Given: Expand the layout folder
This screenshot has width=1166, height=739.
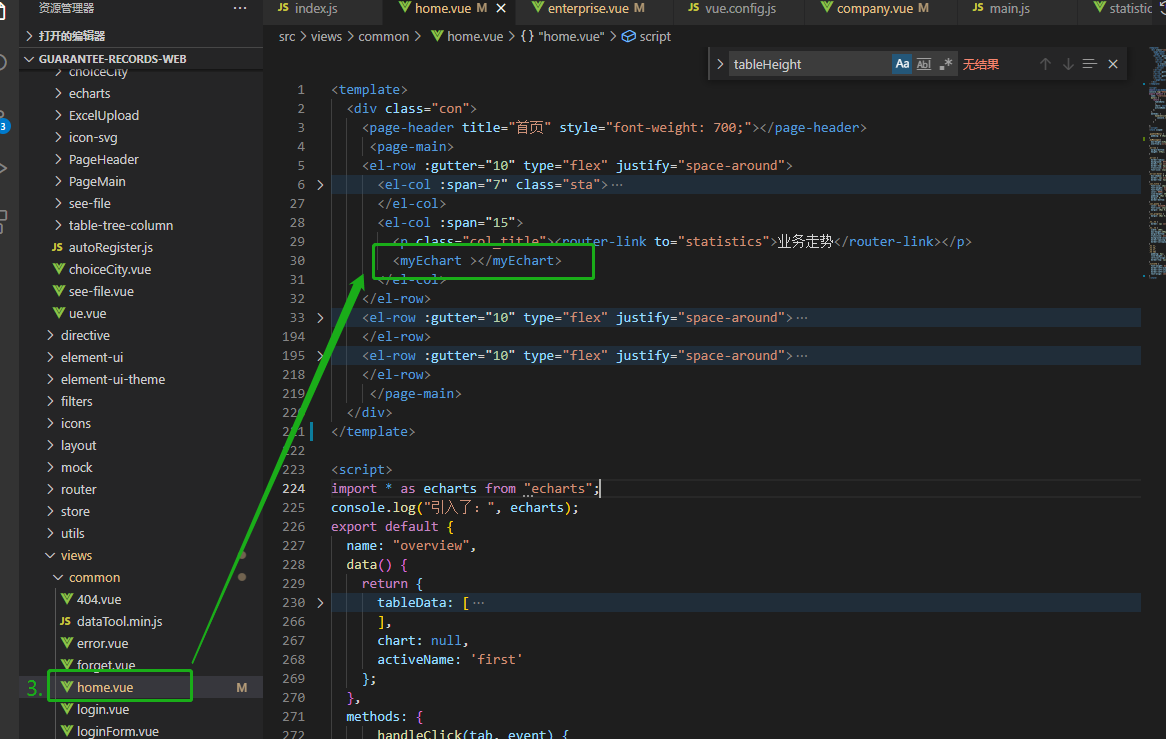Looking at the screenshot, I should click(78, 445).
